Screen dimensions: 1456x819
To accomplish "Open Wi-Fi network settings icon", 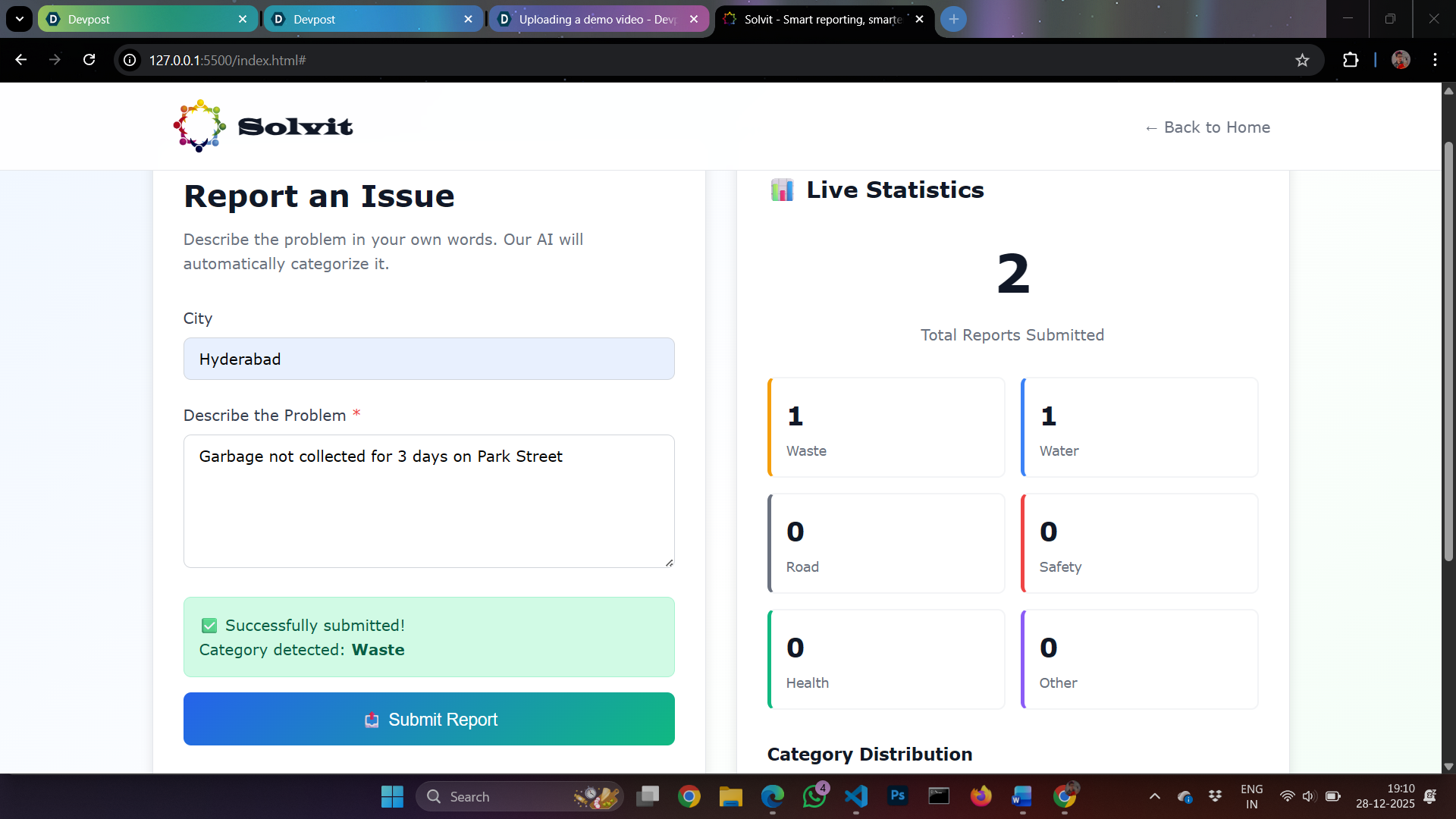I will click(1287, 796).
